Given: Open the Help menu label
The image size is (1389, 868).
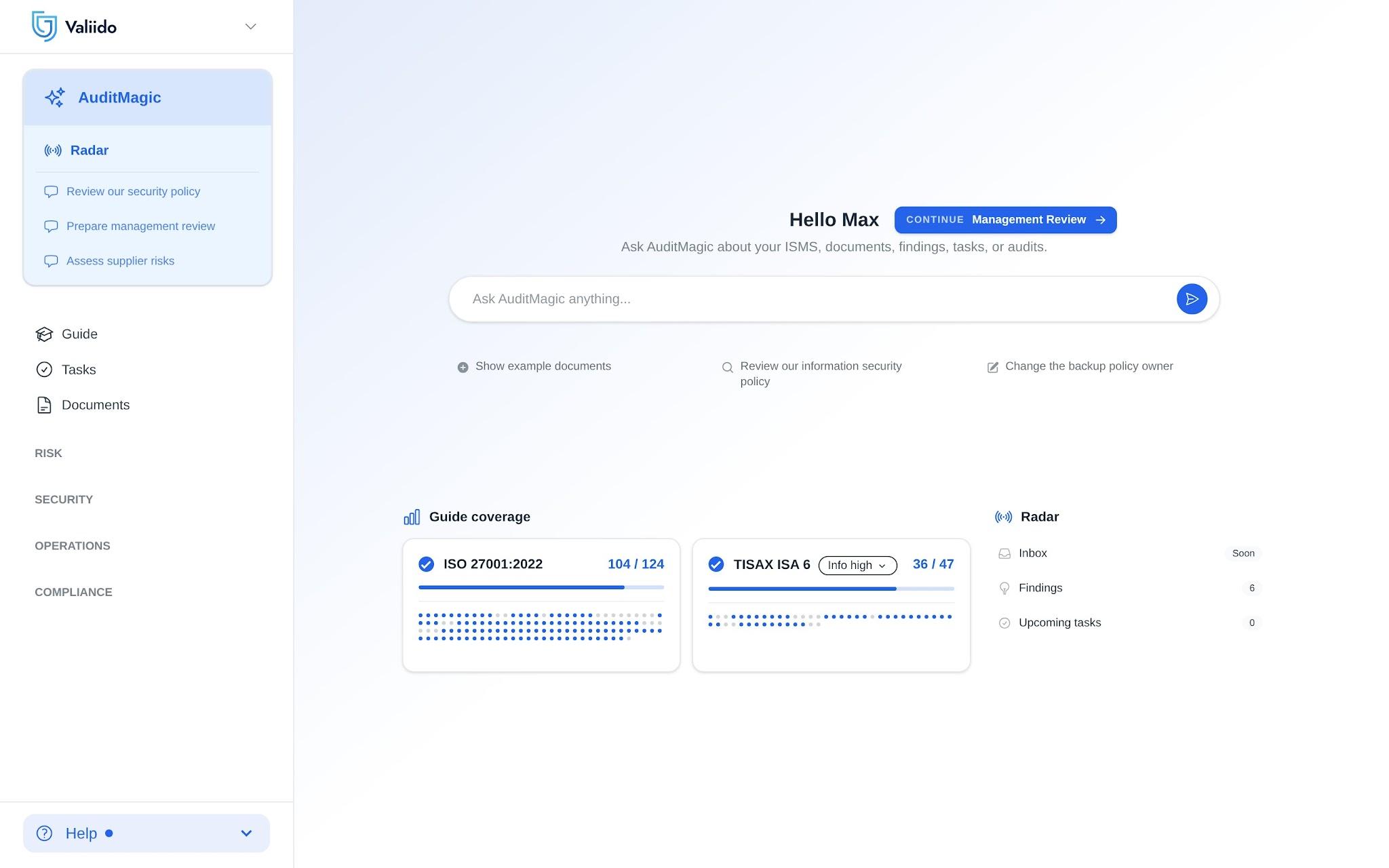Looking at the screenshot, I should 81,833.
